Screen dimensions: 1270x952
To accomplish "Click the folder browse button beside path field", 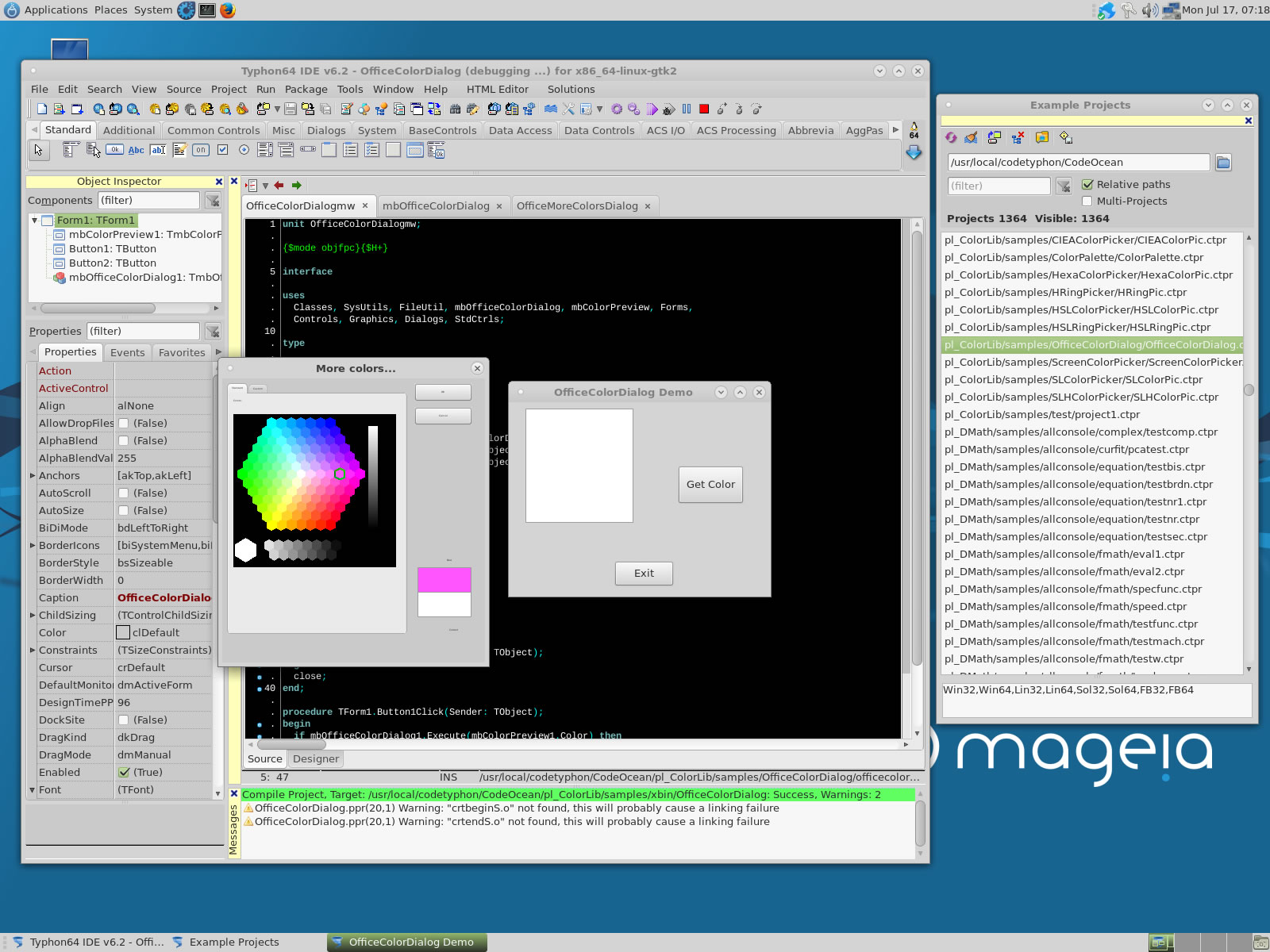I will coord(1223,163).
